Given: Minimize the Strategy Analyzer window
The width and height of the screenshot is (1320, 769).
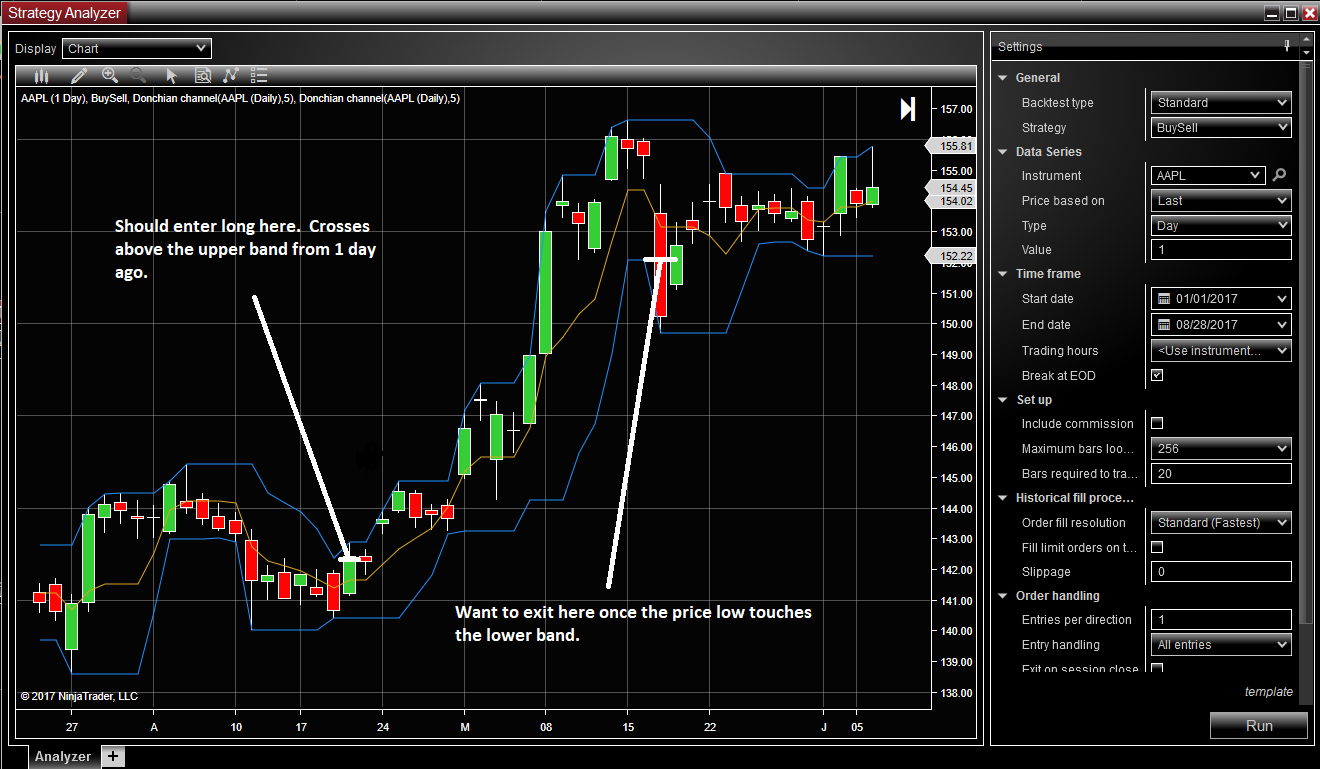Looking at the screenshot, I should pyautogui.click(x=1271, y=13).
